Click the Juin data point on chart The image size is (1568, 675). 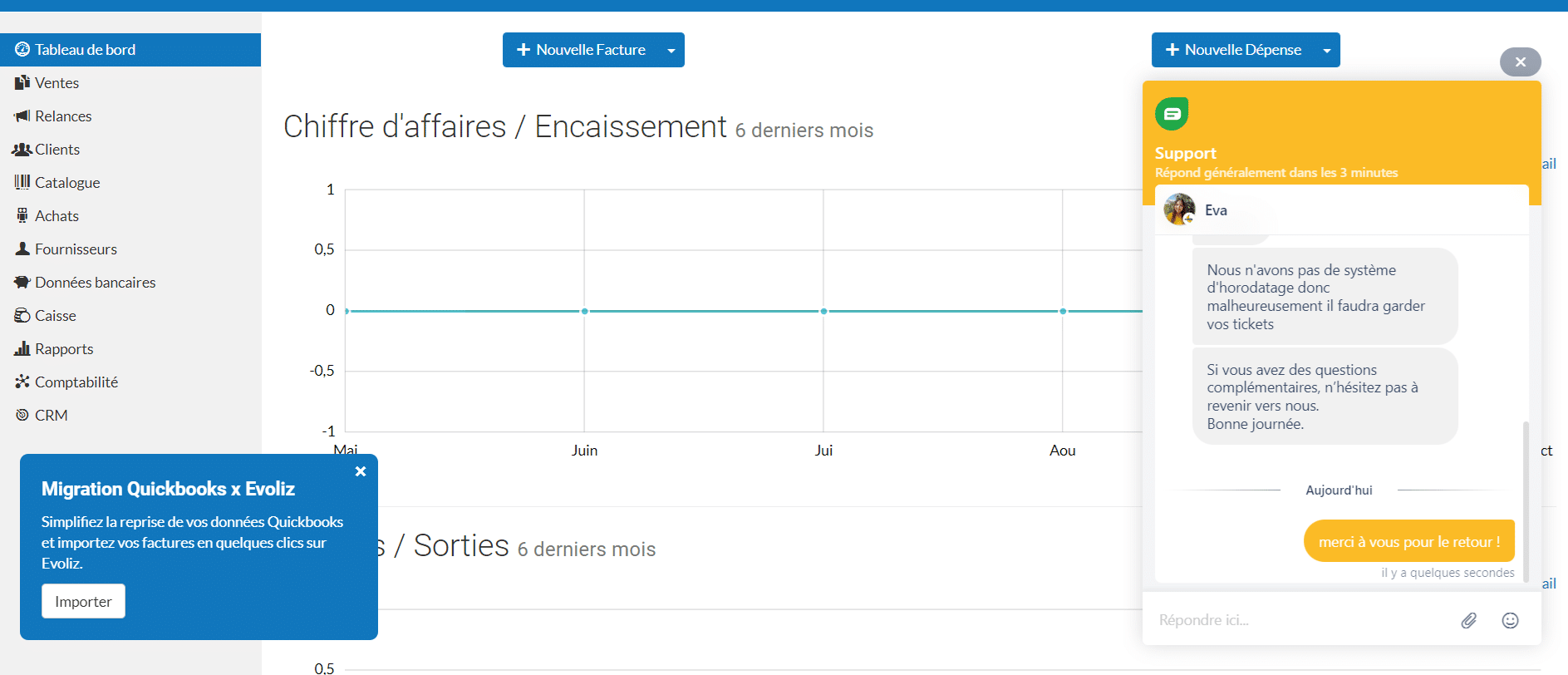point(585,311)
